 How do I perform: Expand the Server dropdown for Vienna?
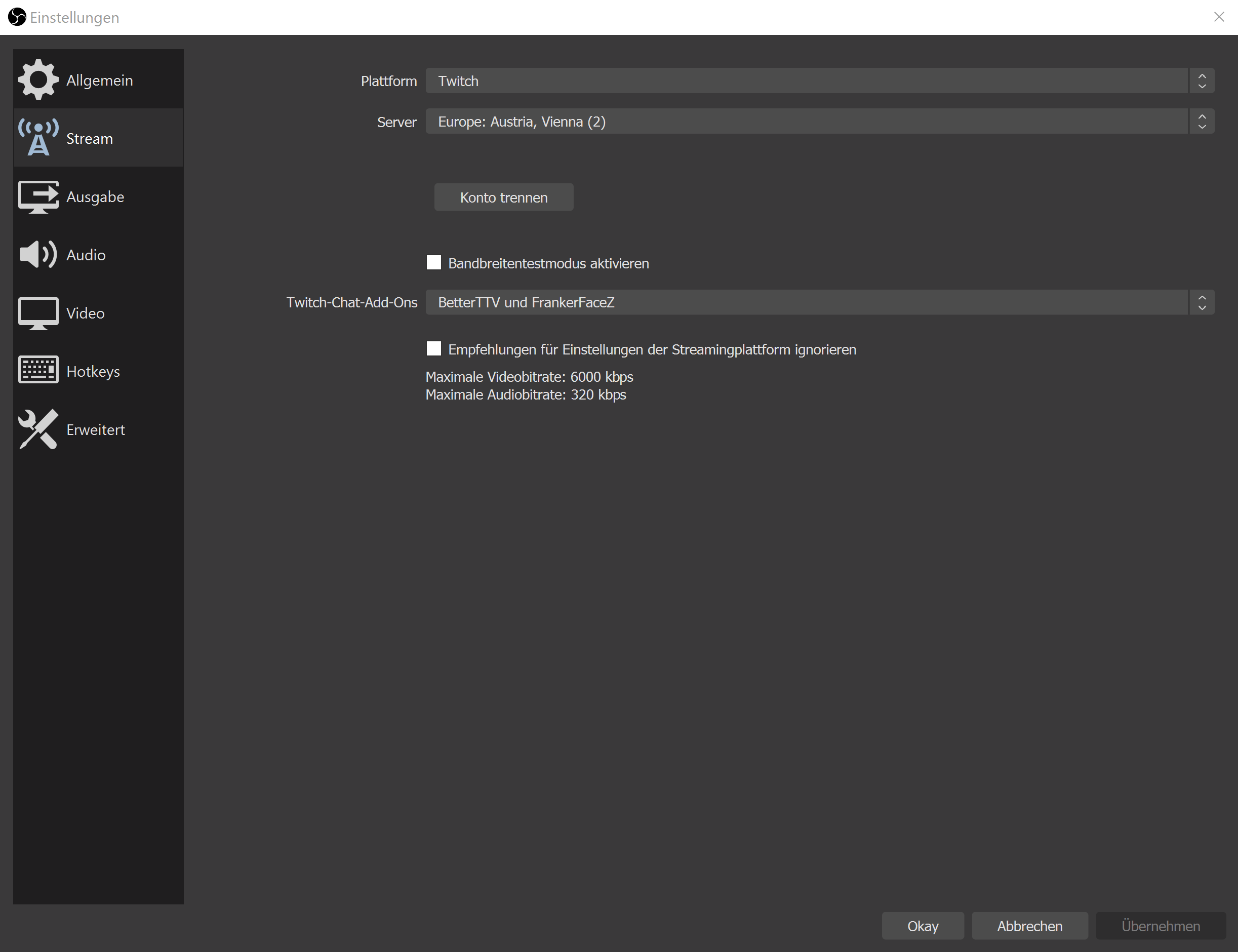(819, 122)
